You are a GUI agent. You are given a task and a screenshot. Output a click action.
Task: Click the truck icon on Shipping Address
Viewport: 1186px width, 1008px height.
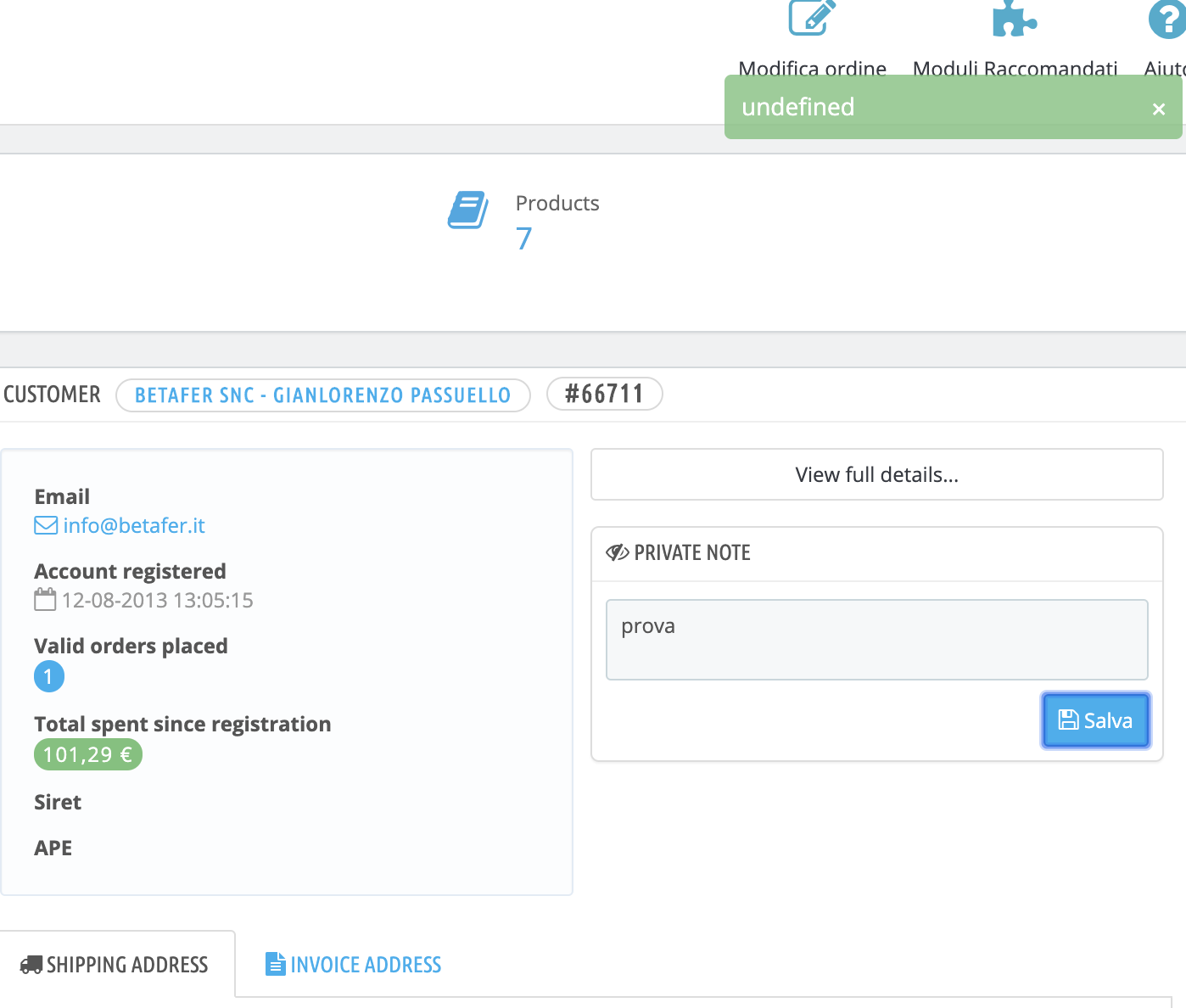(x=33, y=964)
